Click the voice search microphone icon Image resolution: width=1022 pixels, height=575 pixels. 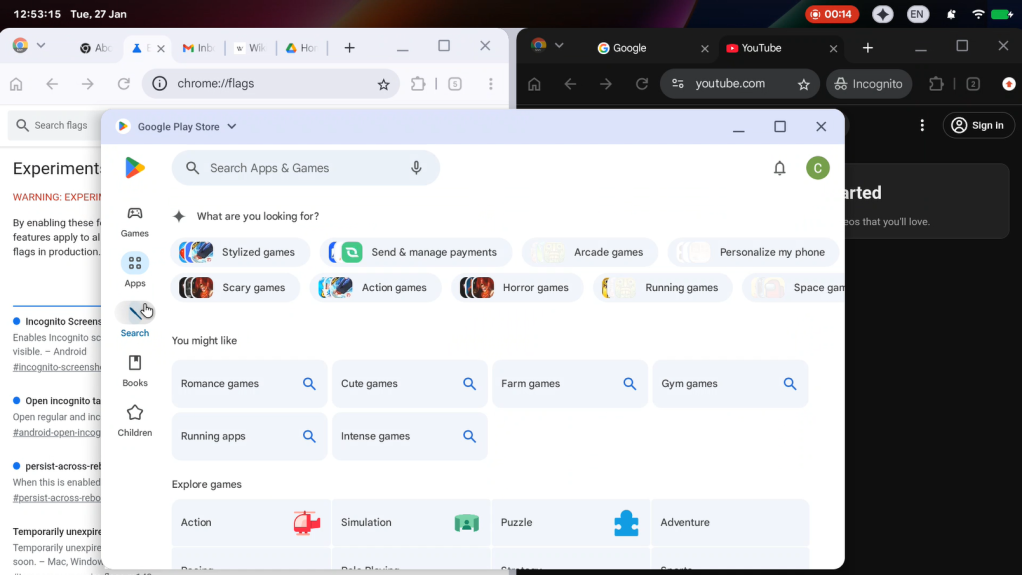(x=416, y=168)
